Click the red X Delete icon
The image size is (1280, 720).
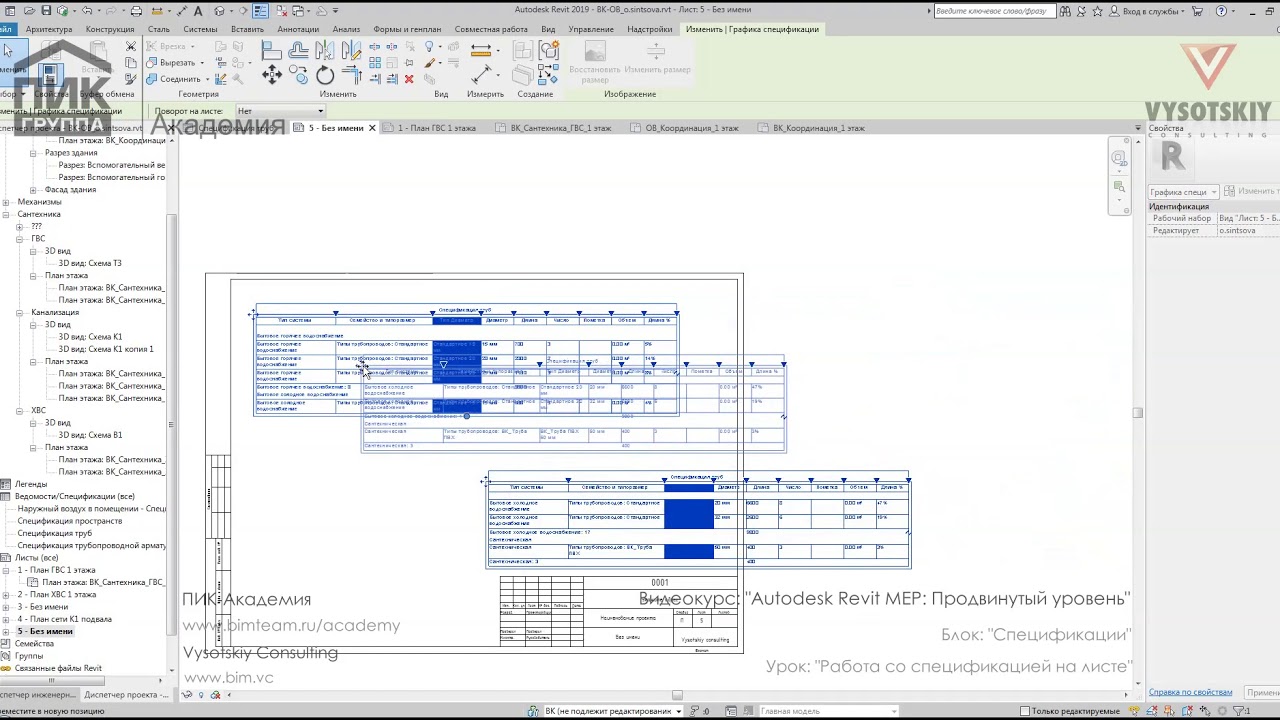408,79
